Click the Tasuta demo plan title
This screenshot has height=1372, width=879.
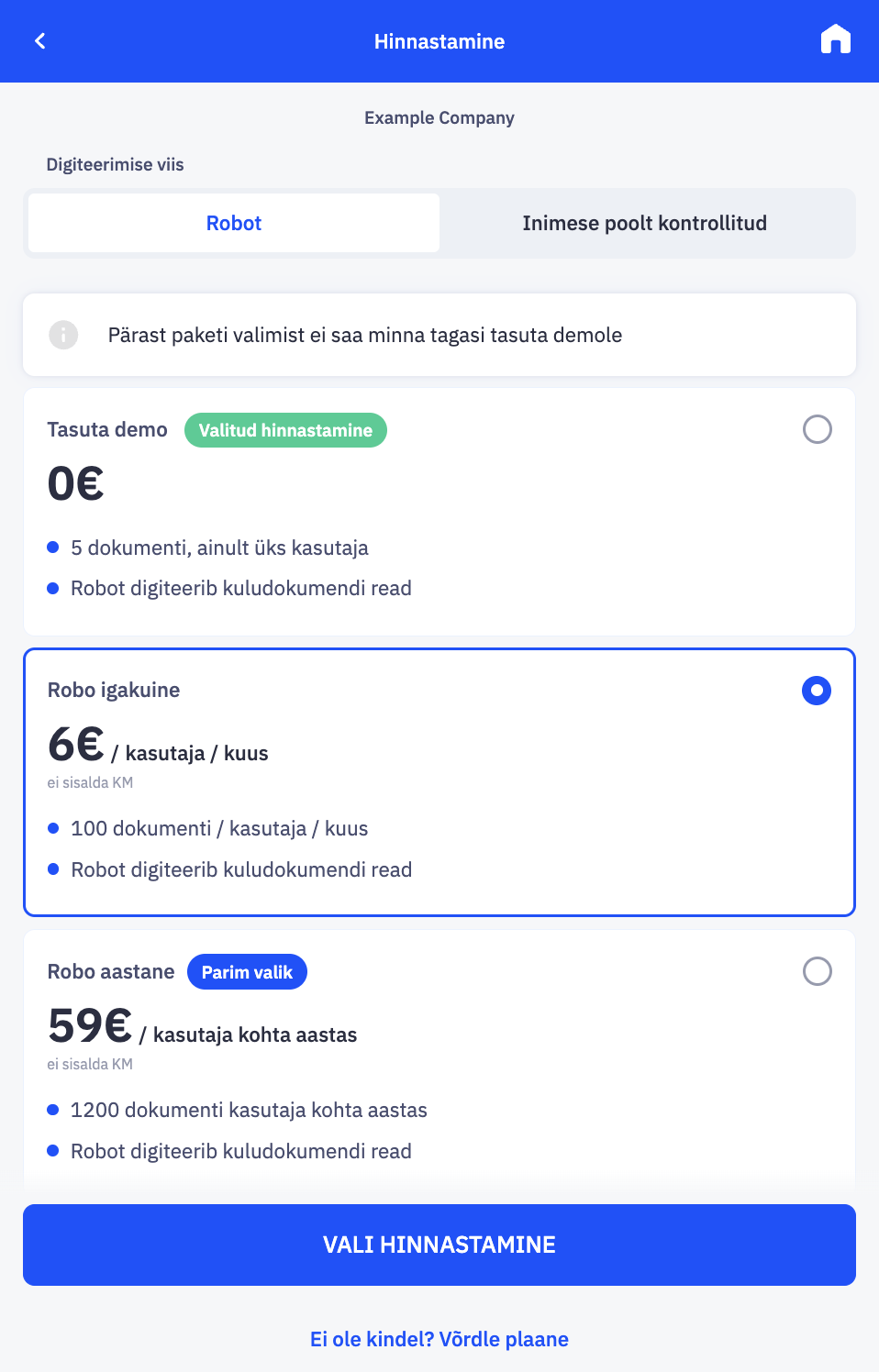[x=107, y=430]
